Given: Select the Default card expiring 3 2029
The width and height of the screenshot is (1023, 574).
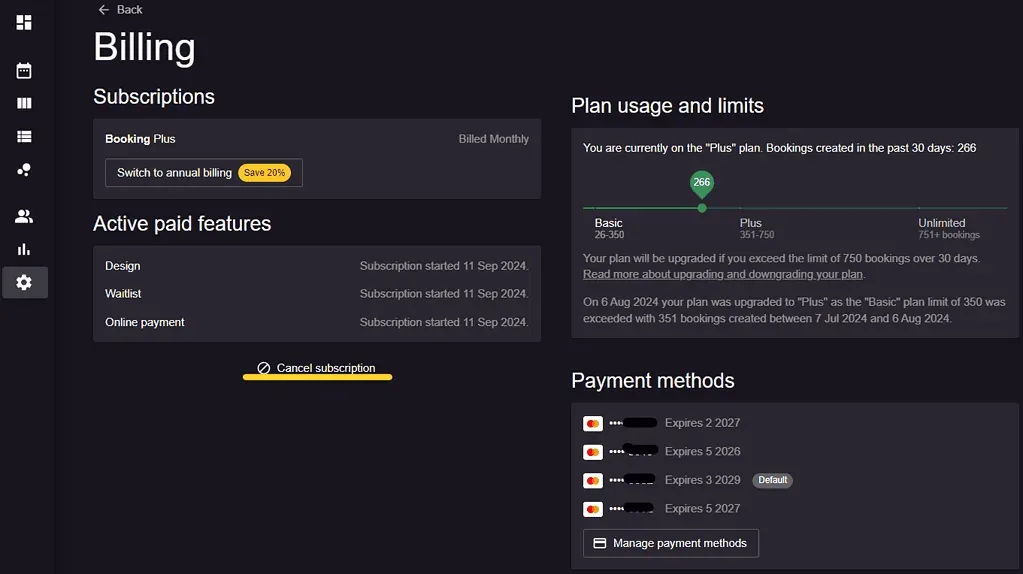Looking at the screenshot, I should pyautogui.click(x=688, y=480).
